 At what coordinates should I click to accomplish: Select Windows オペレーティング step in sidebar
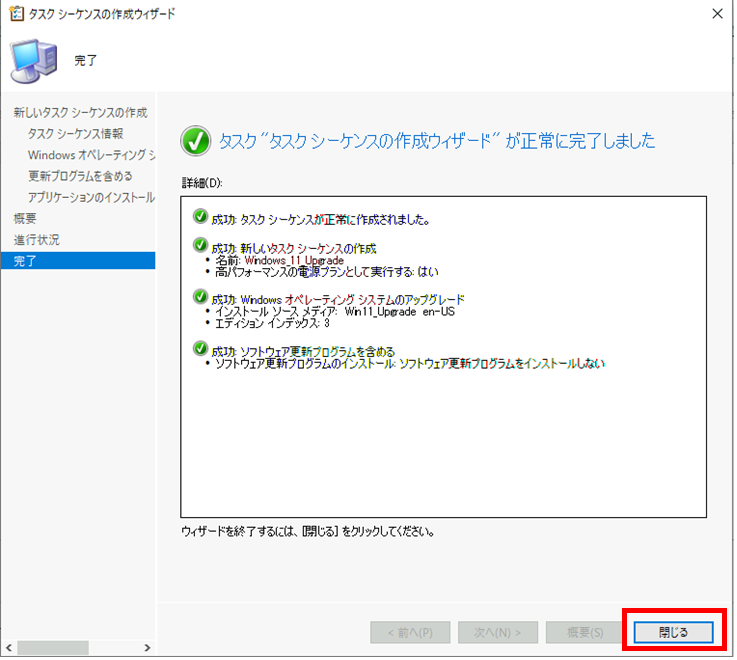click(91, 155)
